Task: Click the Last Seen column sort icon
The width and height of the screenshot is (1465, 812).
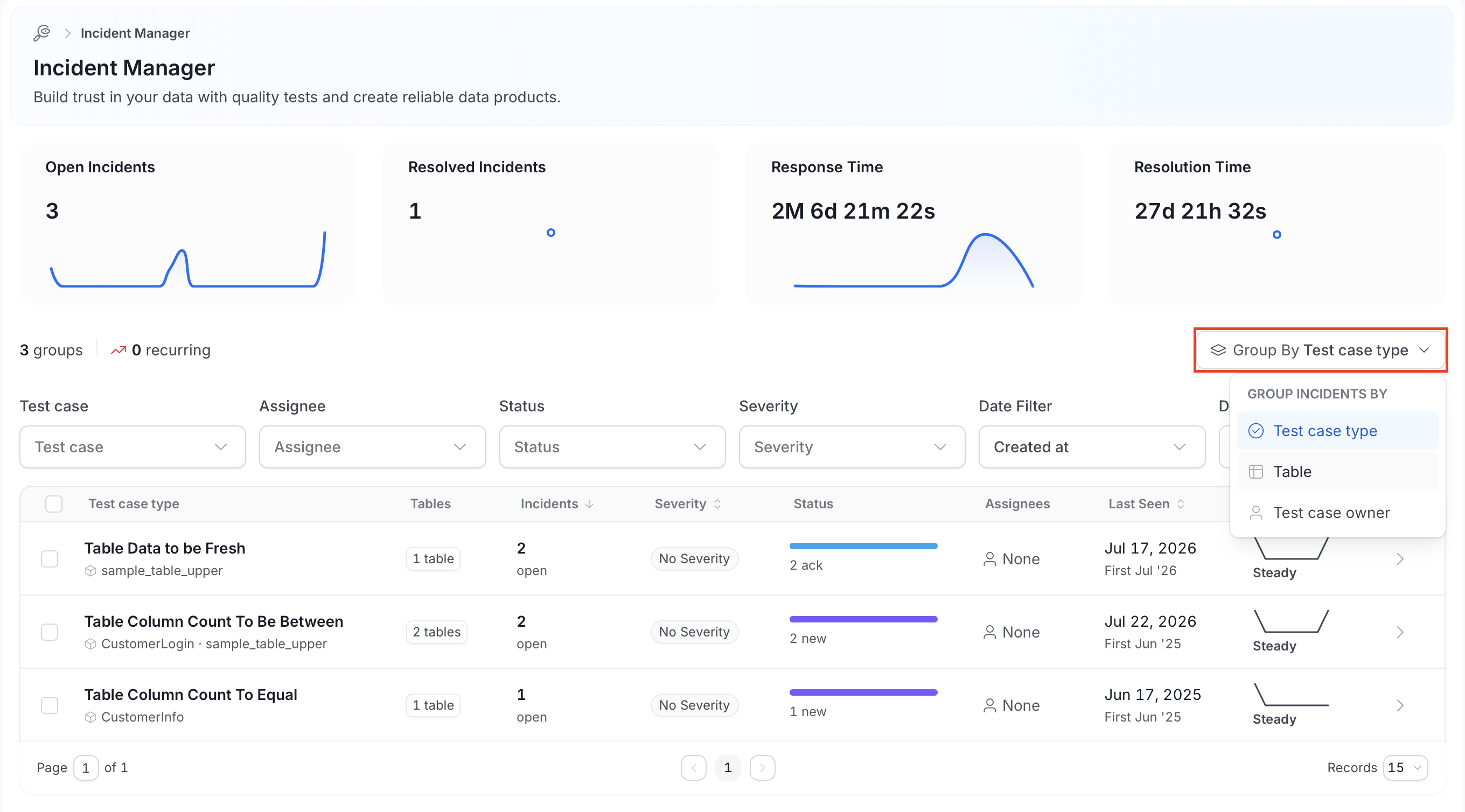Action: (x=1181, y=504)
